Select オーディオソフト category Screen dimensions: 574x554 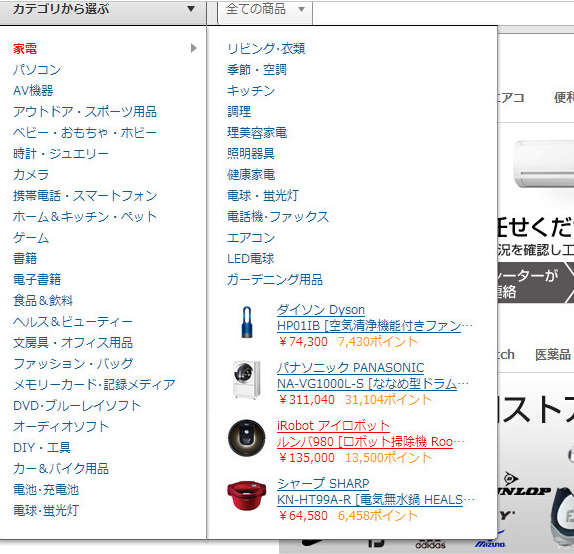61,426
